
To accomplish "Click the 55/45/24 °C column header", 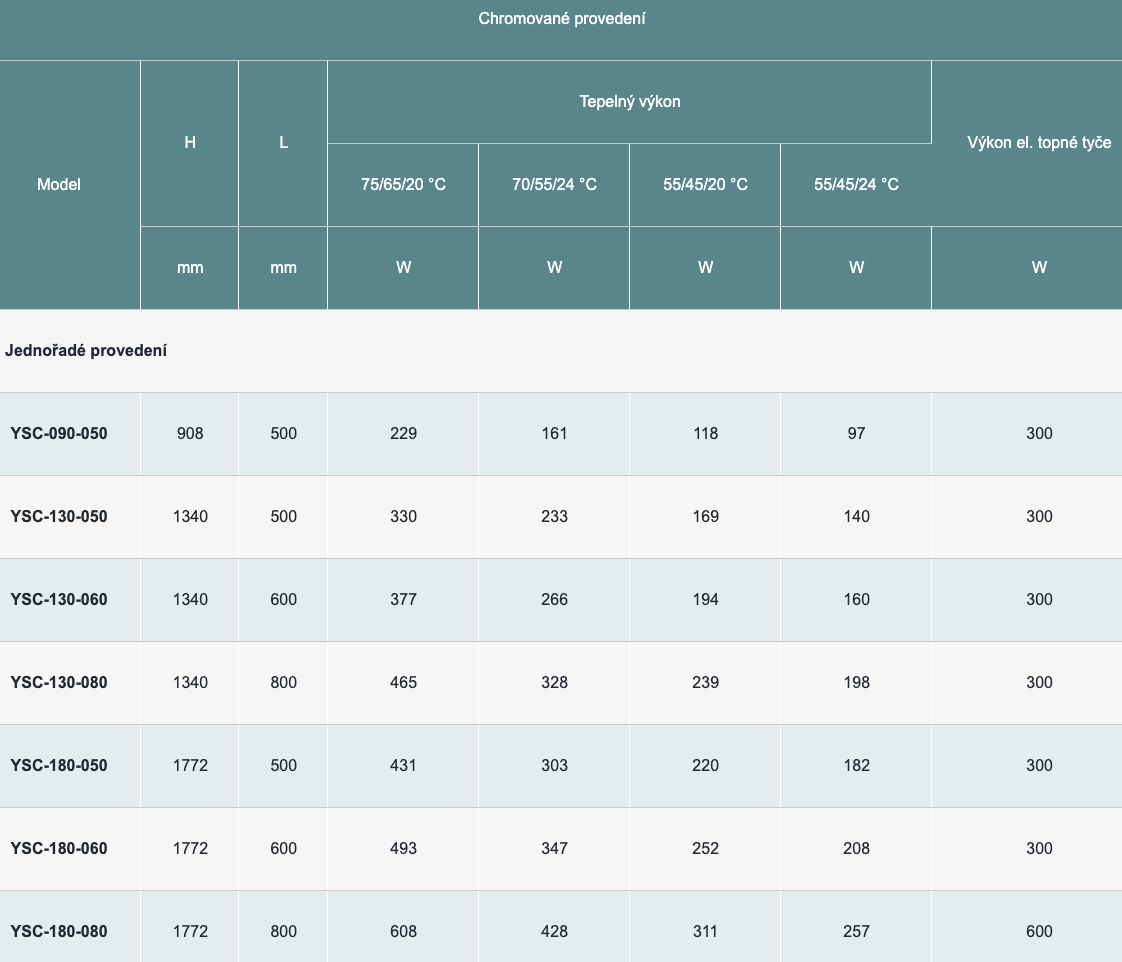I will pos(856,184).
